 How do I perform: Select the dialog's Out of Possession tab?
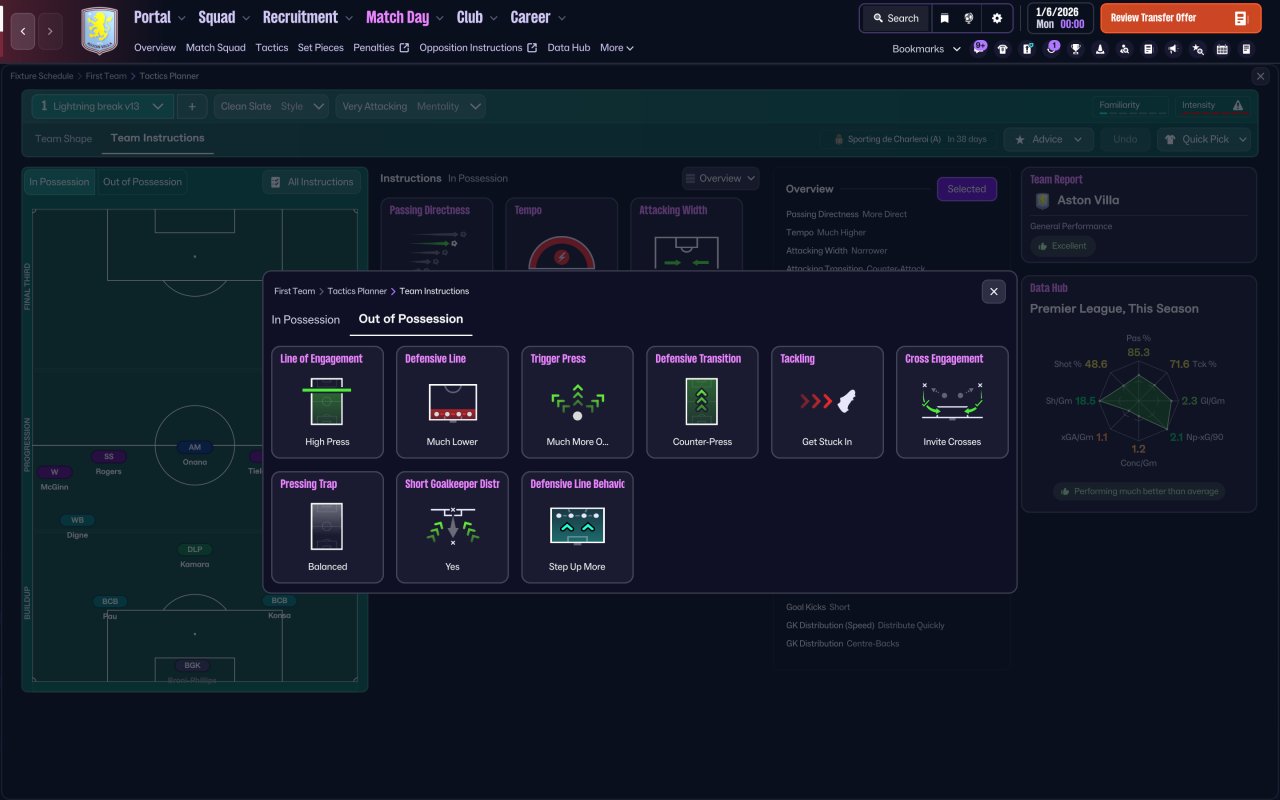(x=411, y=319)
